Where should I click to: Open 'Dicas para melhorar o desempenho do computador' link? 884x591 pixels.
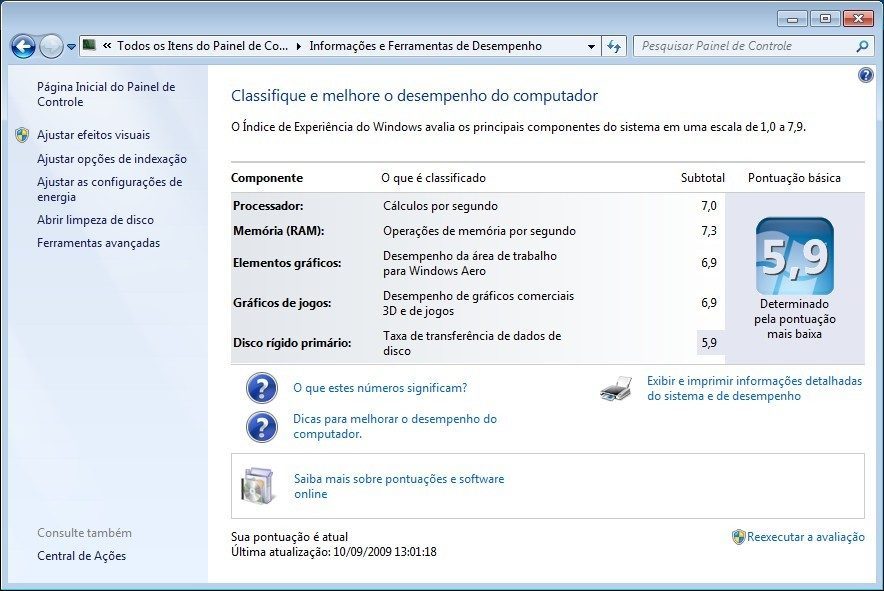point(395,426)
